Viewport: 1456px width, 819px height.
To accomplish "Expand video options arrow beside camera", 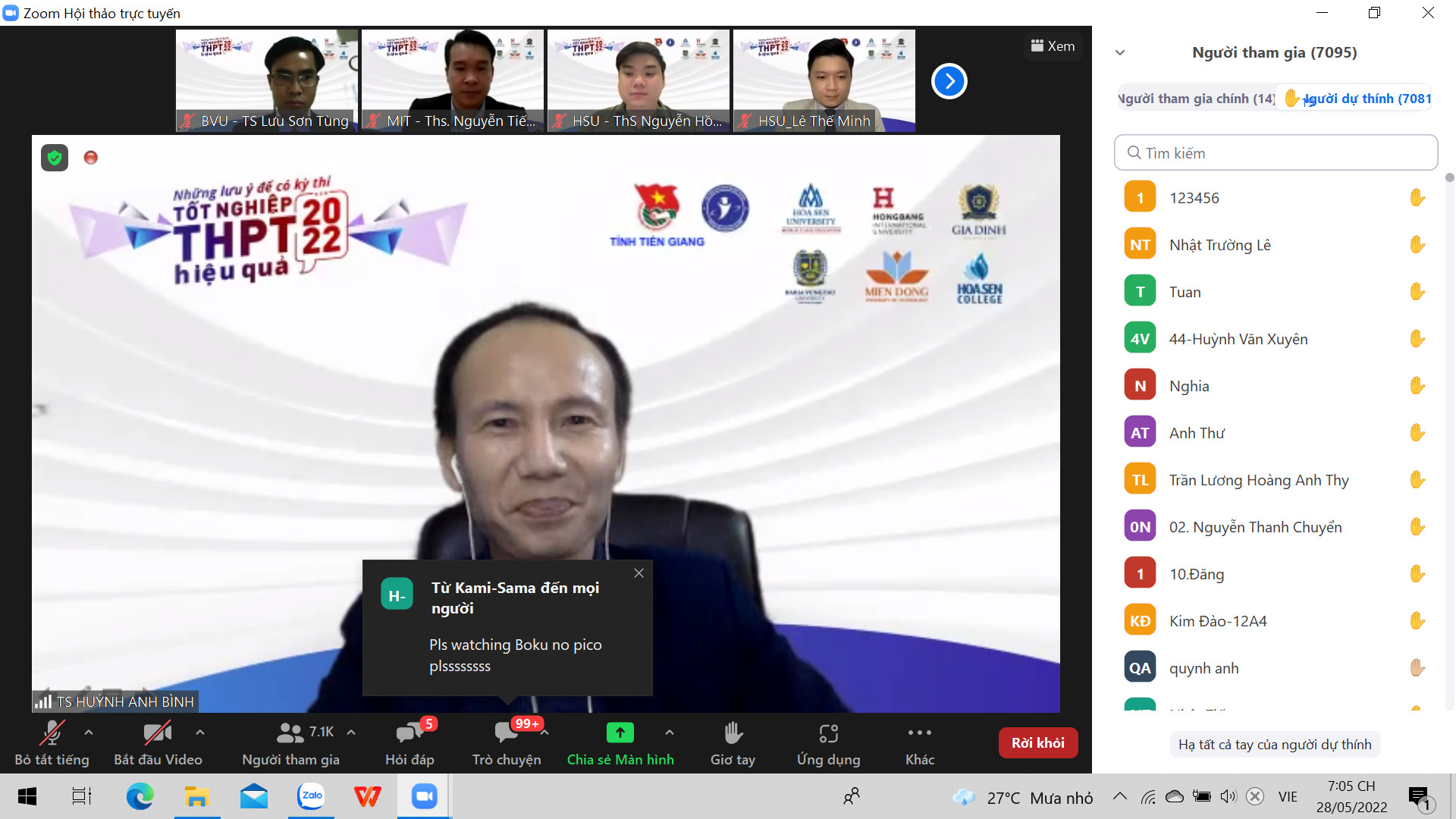I will [200, 733].
